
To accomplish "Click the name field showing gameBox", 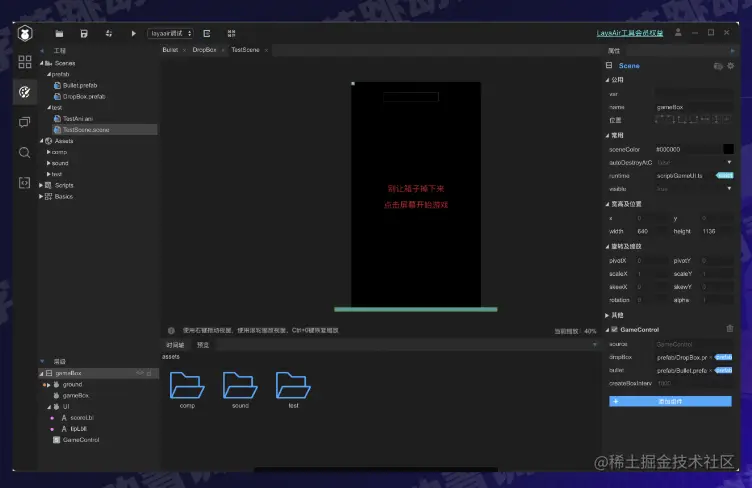I will tap(694, 107).
